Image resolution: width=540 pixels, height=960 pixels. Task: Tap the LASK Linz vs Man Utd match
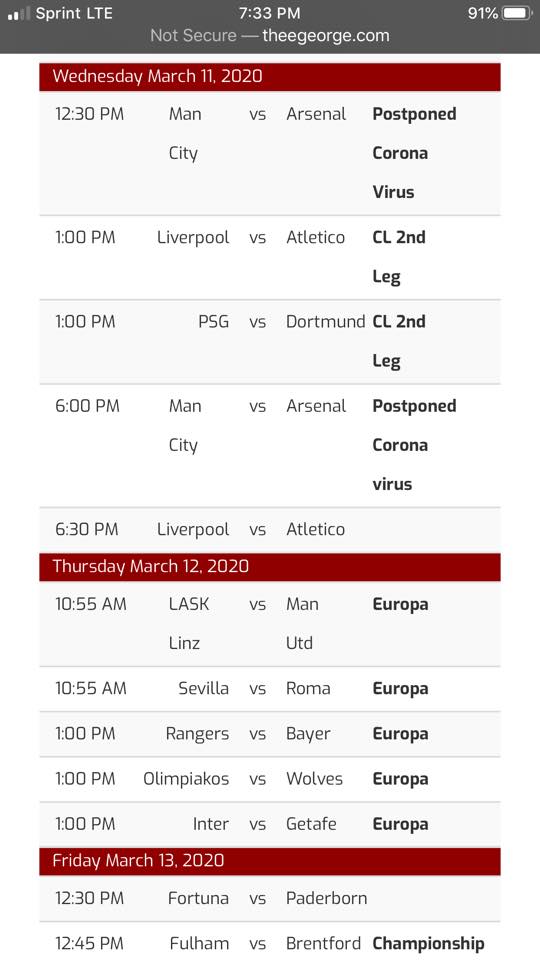click(x=270, y=623)
